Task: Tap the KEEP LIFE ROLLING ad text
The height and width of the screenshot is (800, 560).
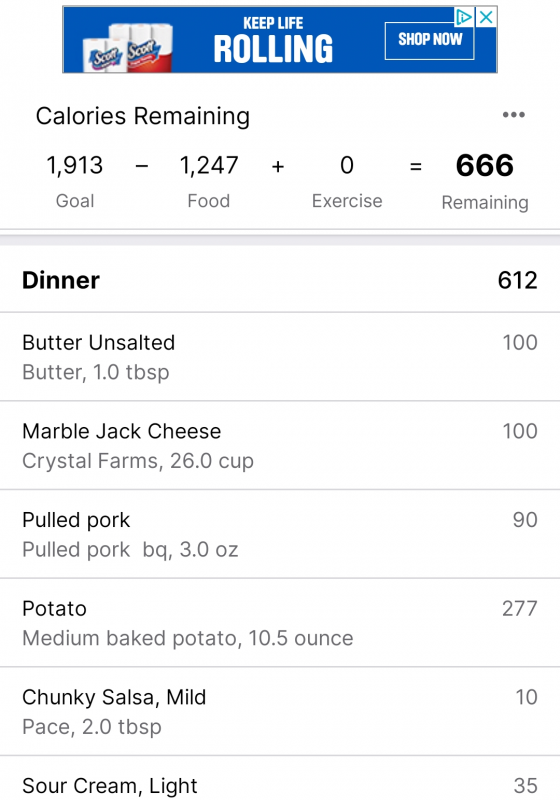Action: 273,41
